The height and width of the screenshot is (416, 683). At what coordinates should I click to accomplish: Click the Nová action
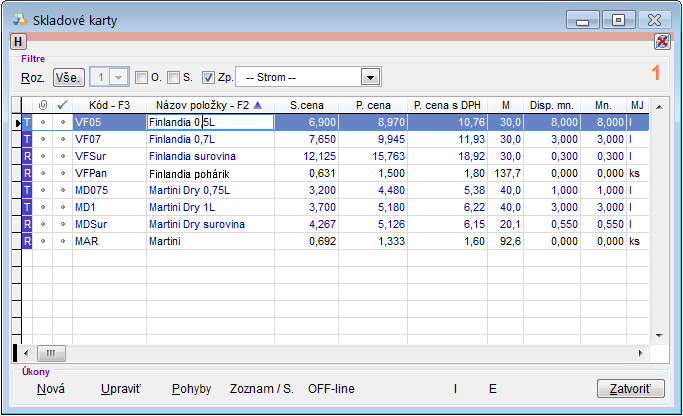50,388
